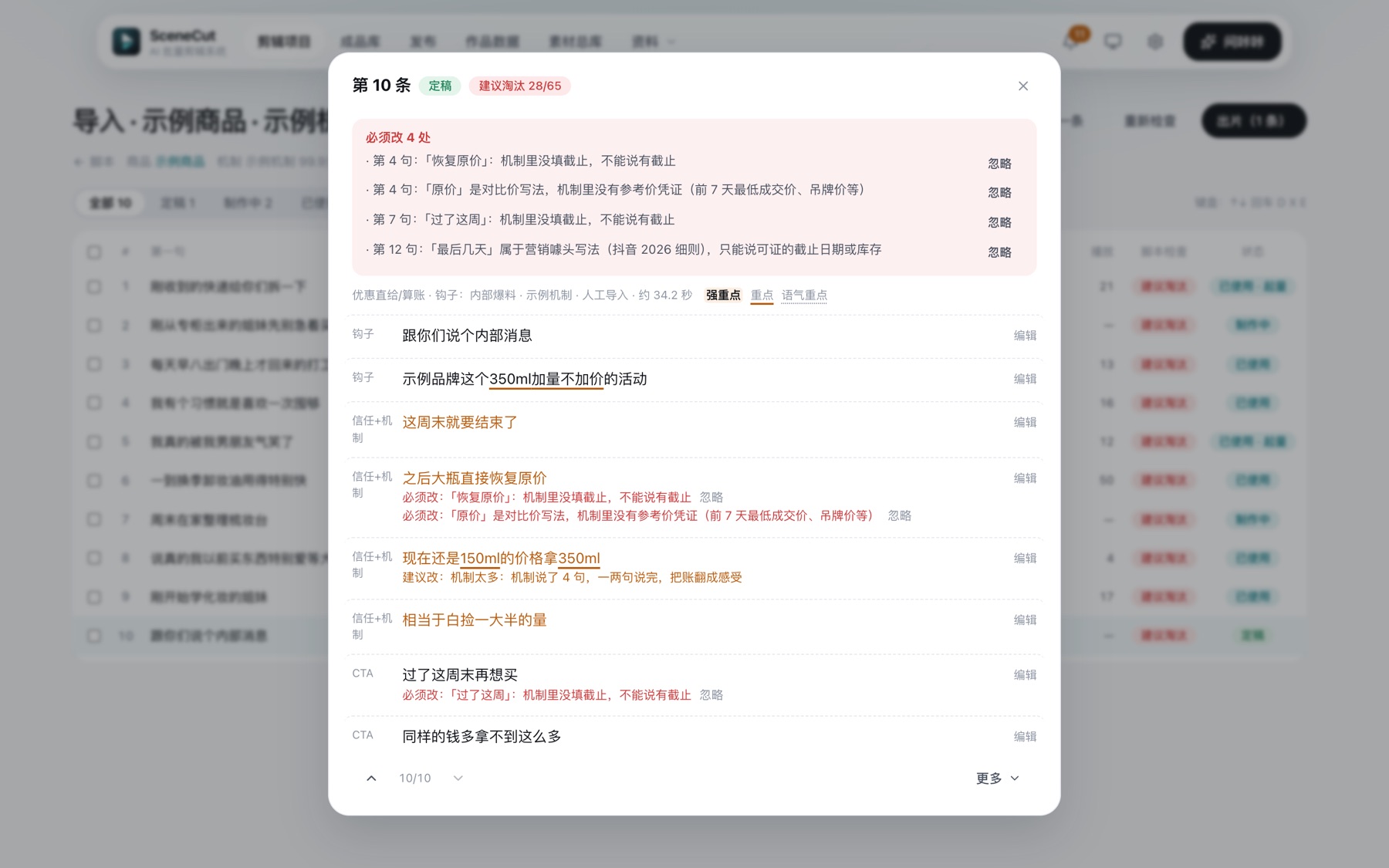Image resolution: width=1389 pixels, height=868 pixels.
Task: Click 忽略 beside the inline 必须改「恢复原价」 note
Action: tap(711, 498)
